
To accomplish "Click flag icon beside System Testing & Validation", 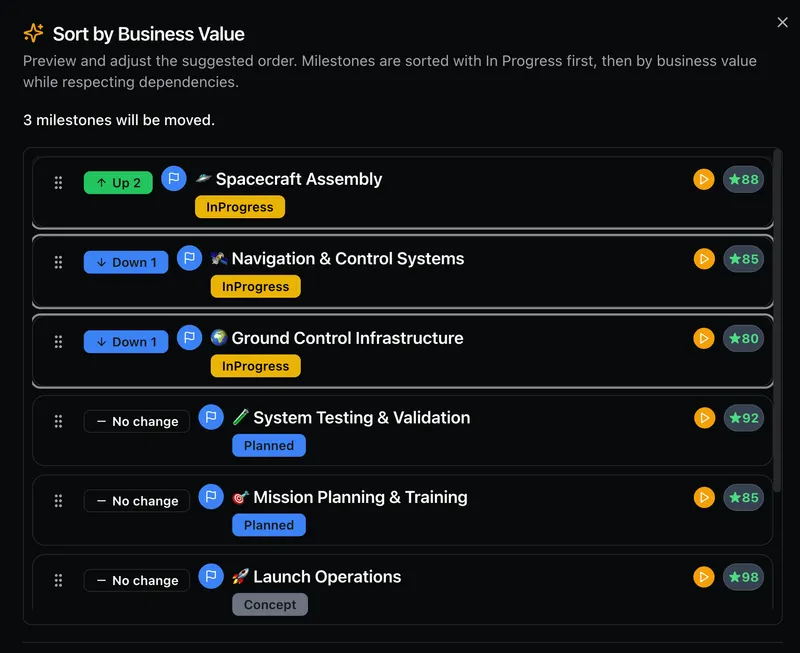I will tap(211, 417).
